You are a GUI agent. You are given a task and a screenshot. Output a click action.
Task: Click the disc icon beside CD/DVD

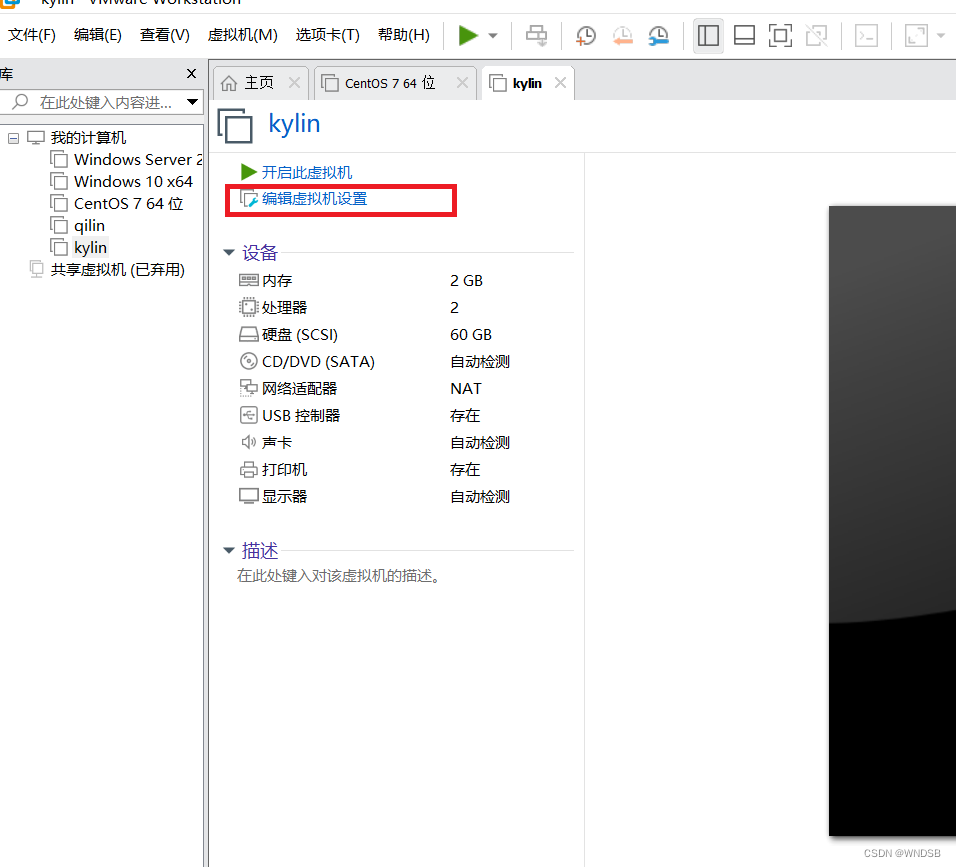(249, 361)
